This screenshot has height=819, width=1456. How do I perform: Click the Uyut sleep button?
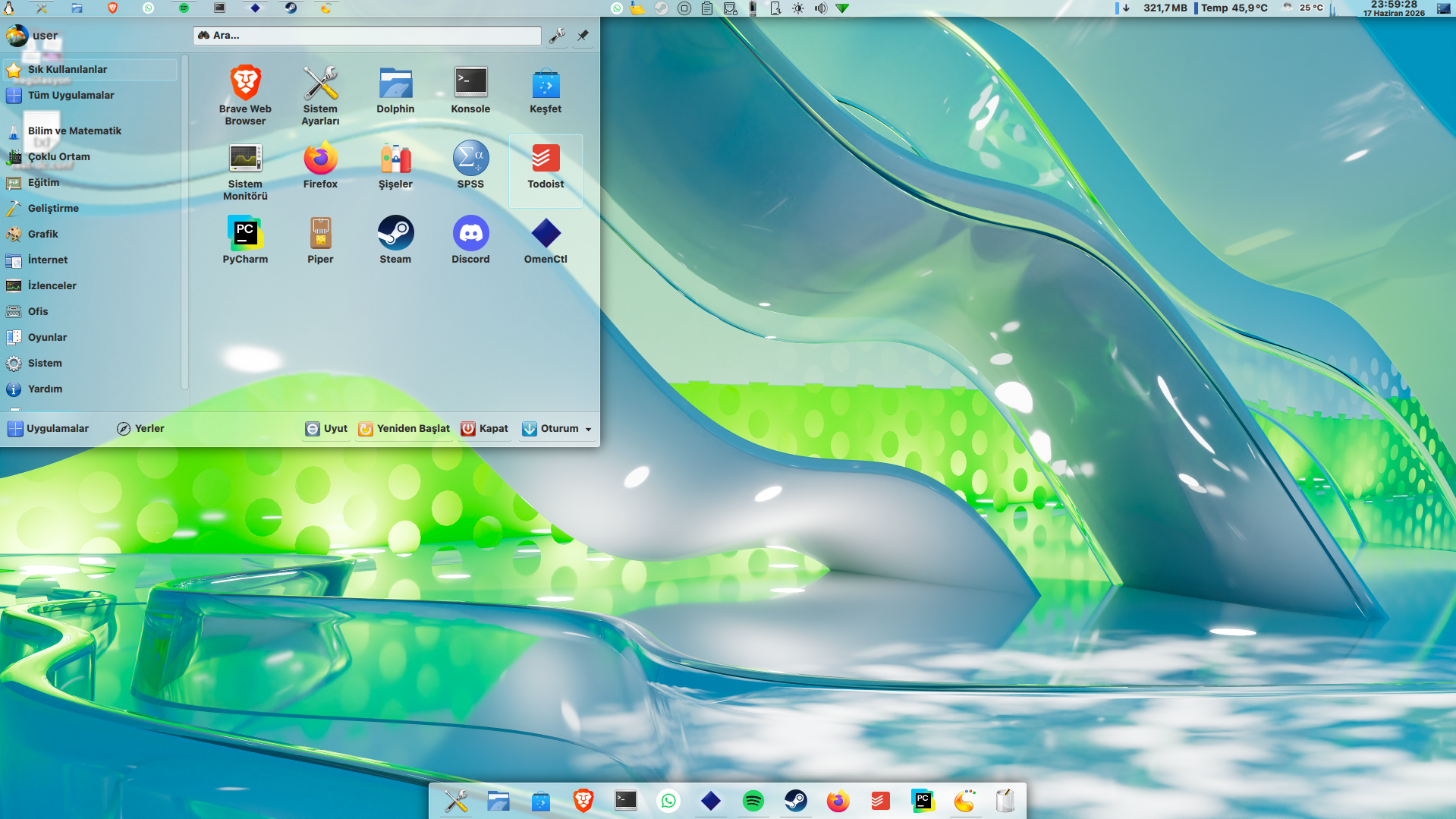tap(326, 429)
